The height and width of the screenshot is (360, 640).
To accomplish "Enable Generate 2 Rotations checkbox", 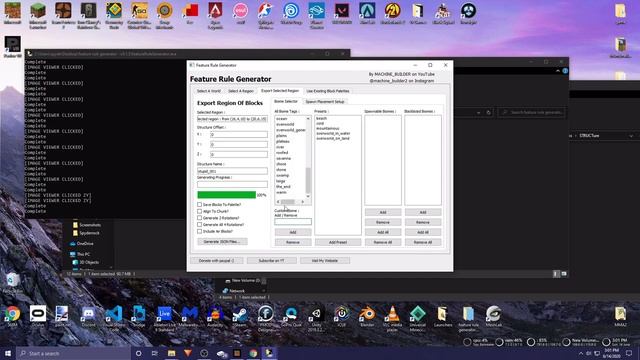I will (200, 218).
